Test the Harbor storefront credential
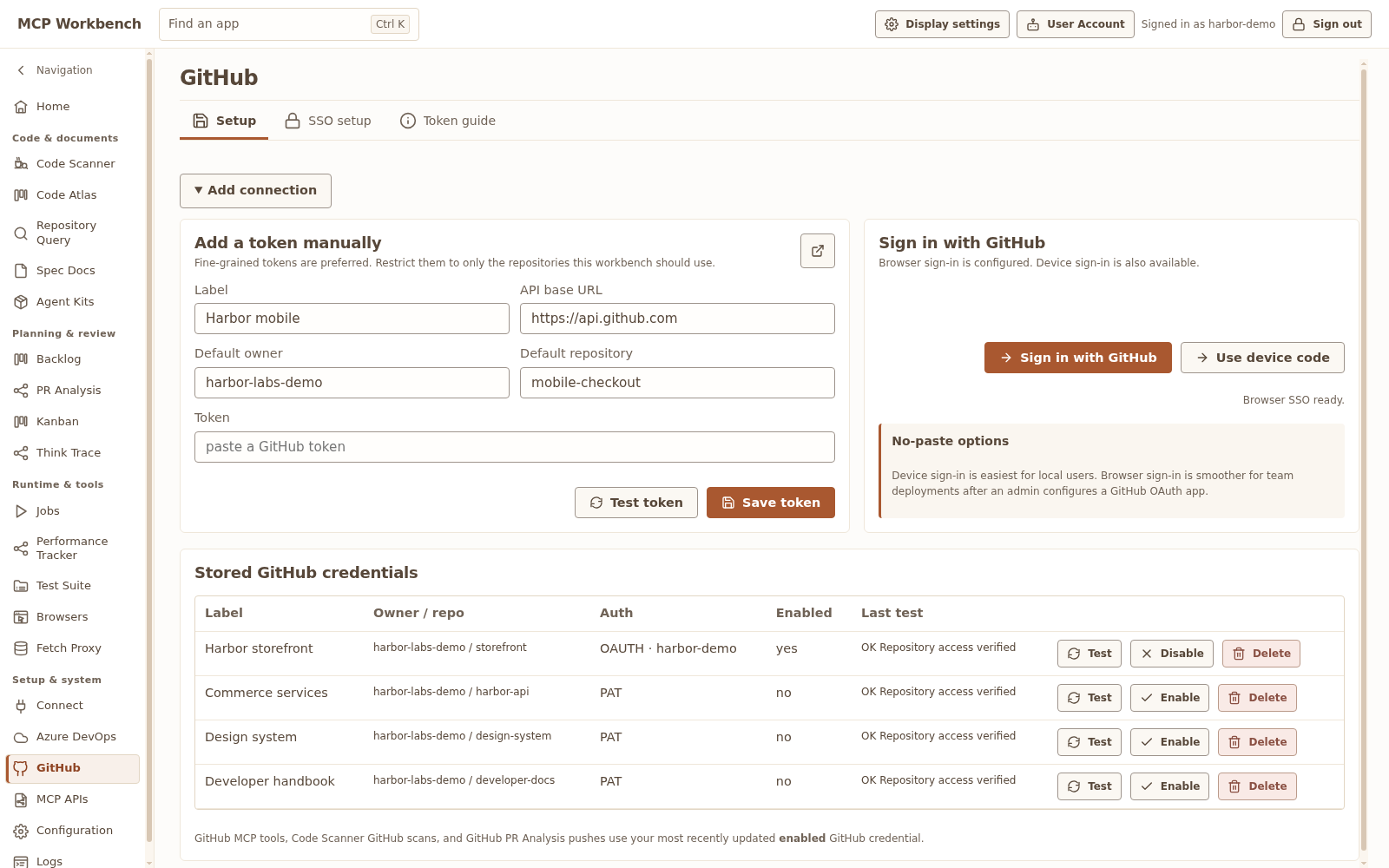Viewport: 1389px width, 868px height. click(1089, 654)
